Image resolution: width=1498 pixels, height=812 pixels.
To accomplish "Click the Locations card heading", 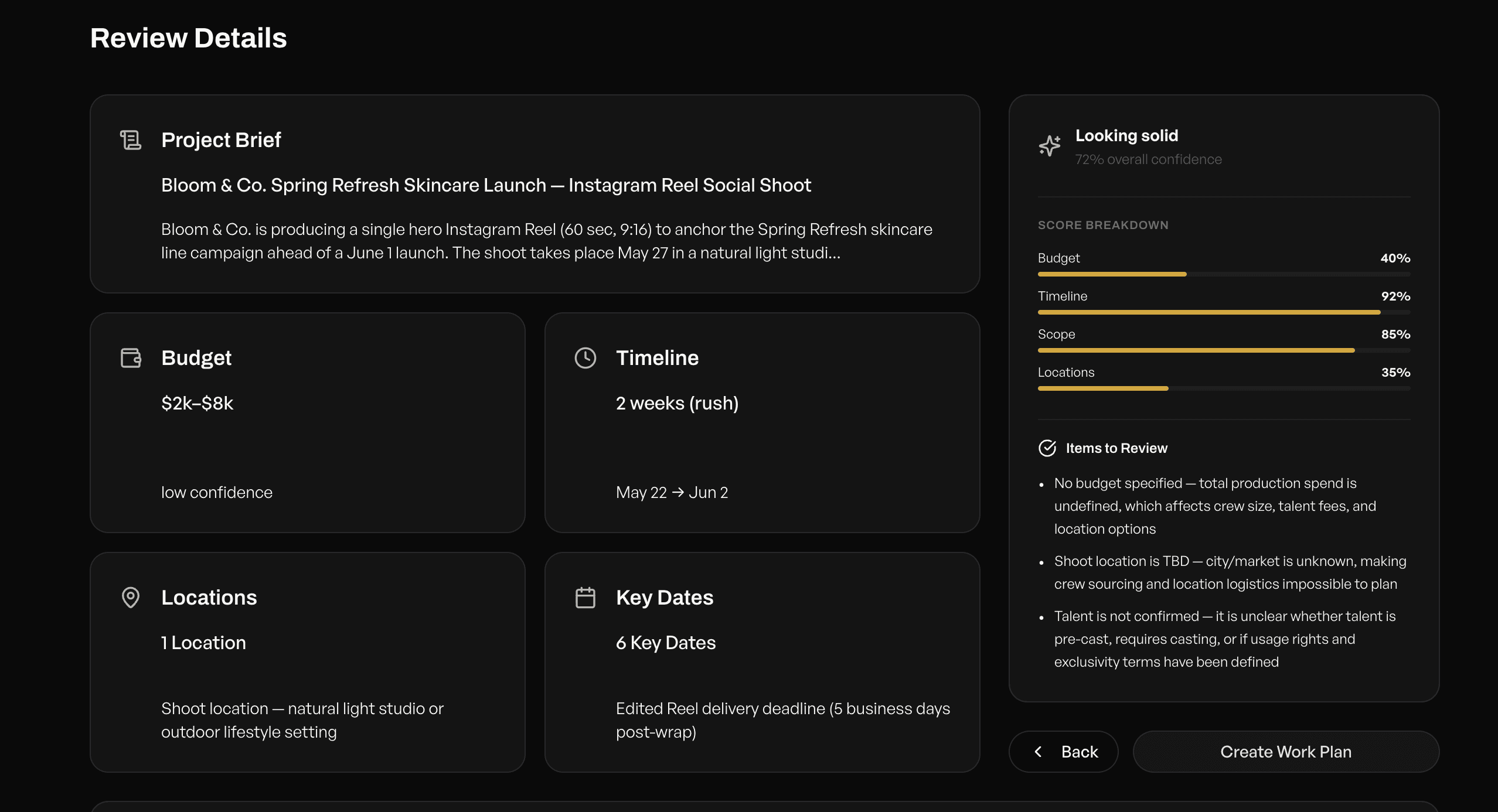I will [209, 598].
